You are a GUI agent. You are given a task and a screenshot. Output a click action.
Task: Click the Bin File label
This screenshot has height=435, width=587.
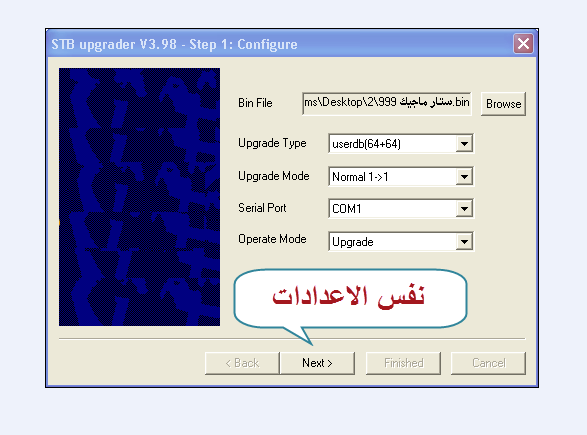(255, 103)
